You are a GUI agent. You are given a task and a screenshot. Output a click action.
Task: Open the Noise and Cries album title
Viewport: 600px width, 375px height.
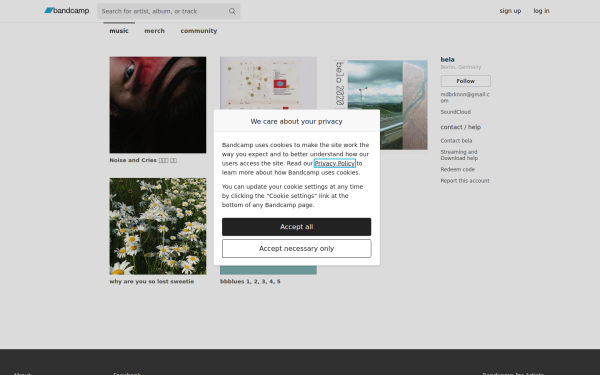click(x=143, y=160)
